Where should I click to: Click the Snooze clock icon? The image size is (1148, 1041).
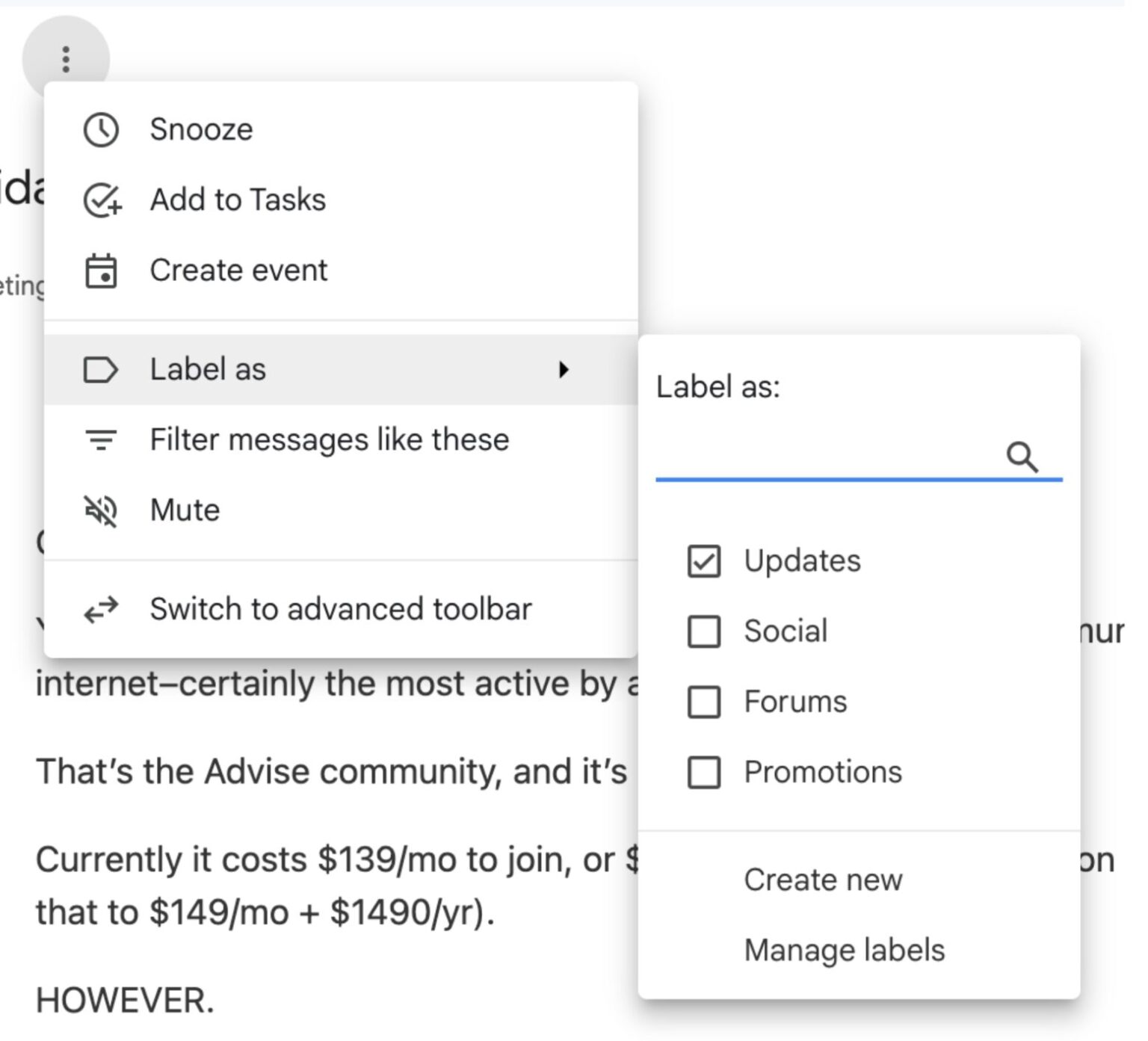pos(101,129)
